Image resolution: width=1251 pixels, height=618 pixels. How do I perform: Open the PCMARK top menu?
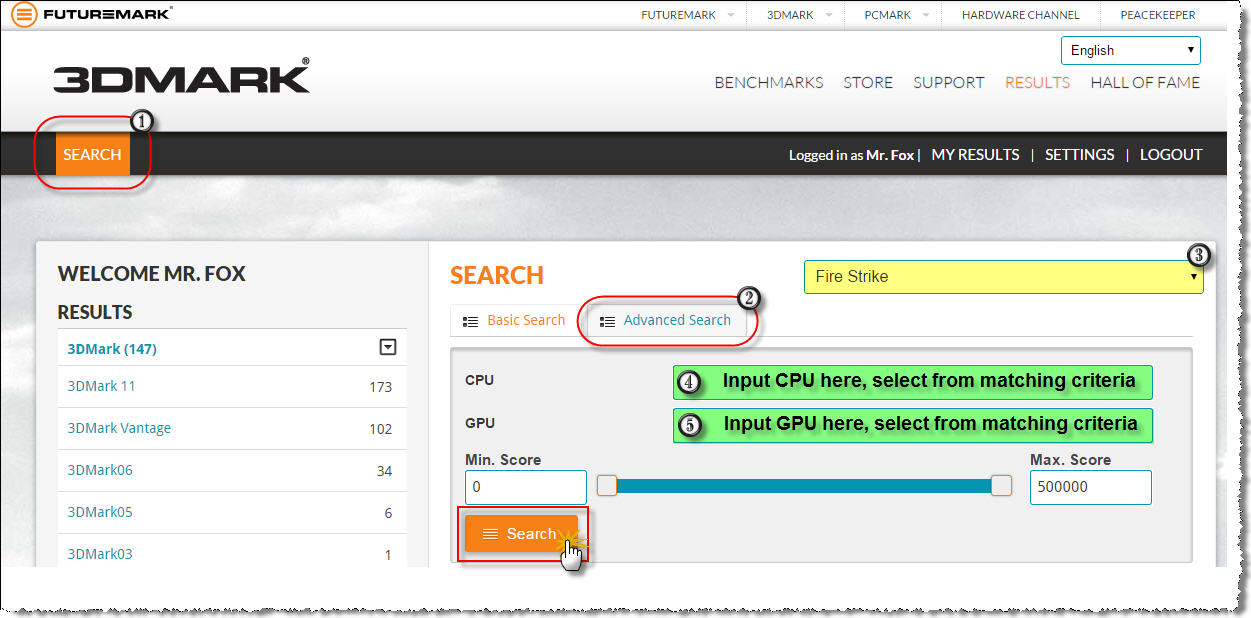tap(888, 15)
